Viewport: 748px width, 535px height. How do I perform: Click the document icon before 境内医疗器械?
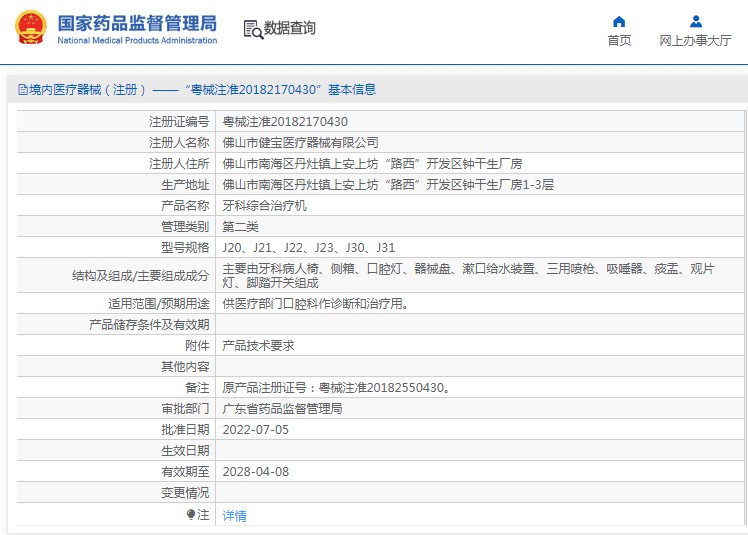pos(23,90)
